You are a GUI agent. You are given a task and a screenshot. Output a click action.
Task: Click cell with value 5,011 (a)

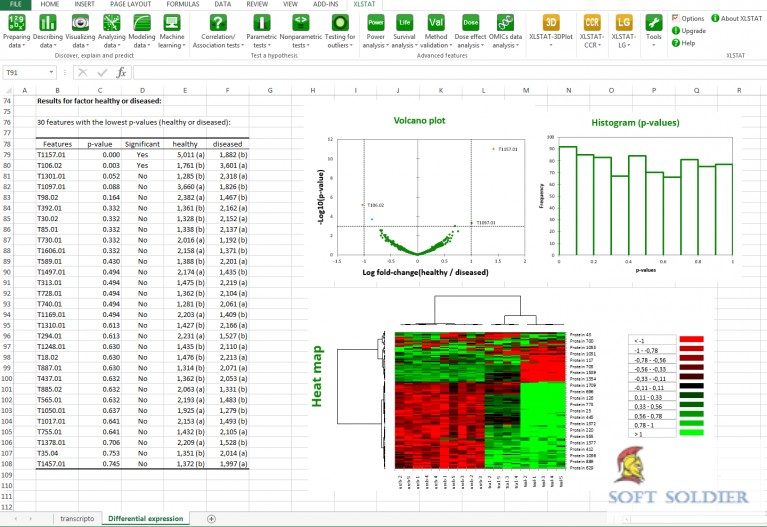(x=185, y=155)
